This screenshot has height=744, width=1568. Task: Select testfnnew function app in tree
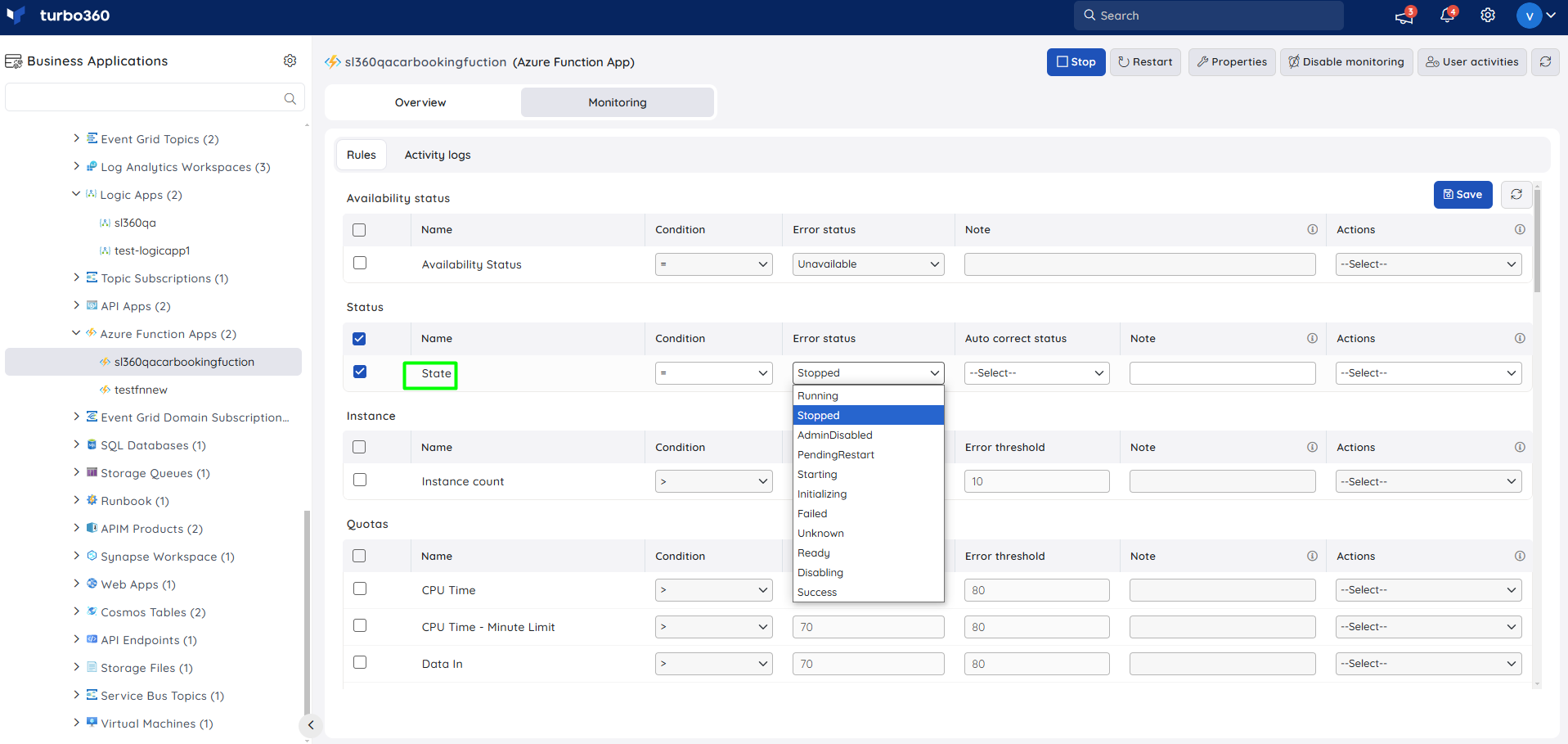(141, 390)
